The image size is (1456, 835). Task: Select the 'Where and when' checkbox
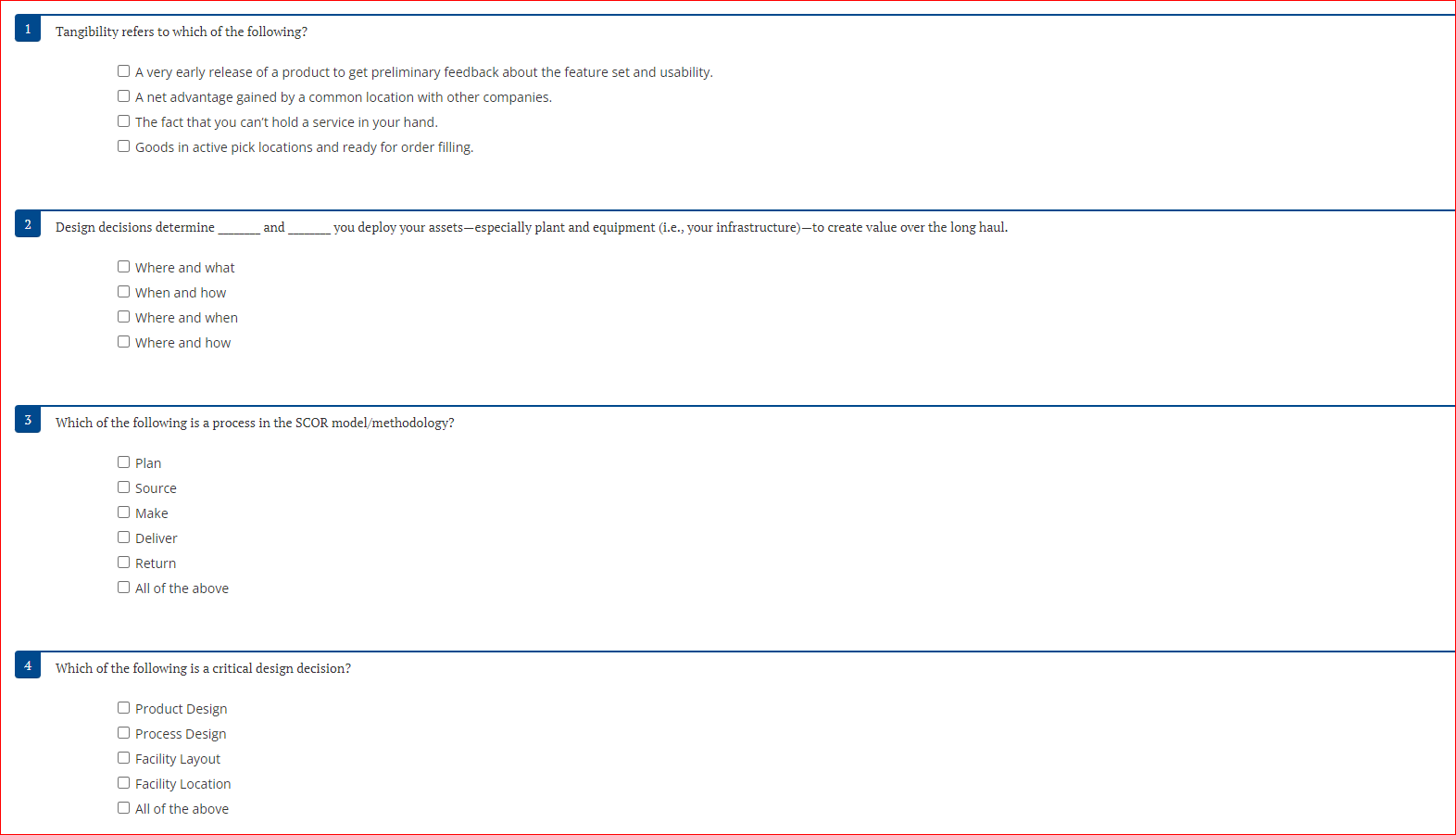(x=123, y=317)
